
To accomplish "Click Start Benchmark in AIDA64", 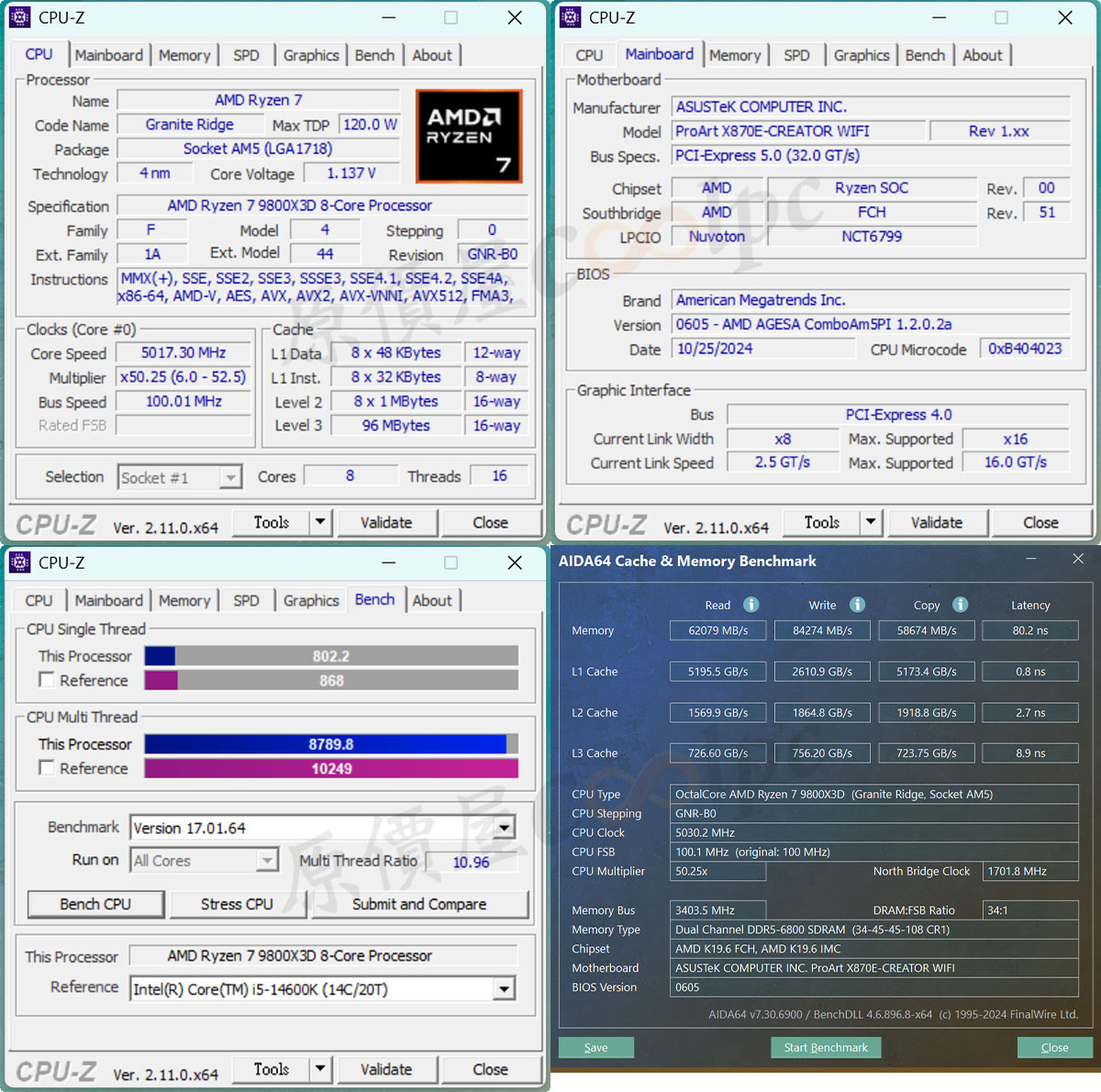I will point(826,1047).
